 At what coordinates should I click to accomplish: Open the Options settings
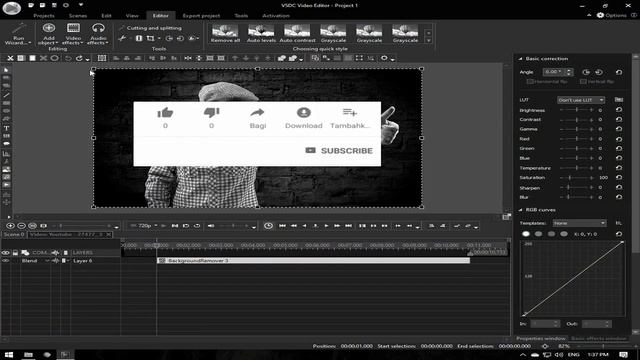pyautogui.click(x=611, y=15)
